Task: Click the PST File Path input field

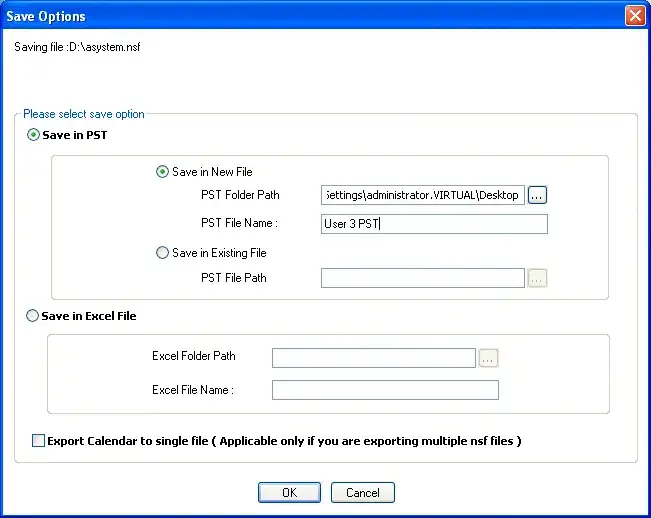Action: (x=422, y=278)
